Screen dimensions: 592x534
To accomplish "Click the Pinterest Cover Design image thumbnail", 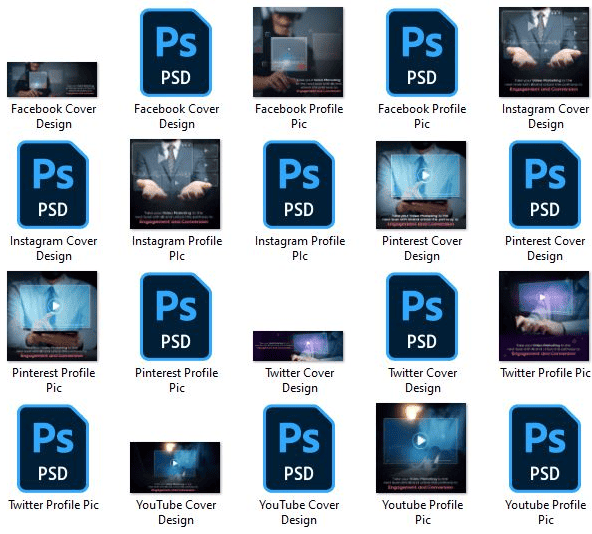I will point(421,185).
